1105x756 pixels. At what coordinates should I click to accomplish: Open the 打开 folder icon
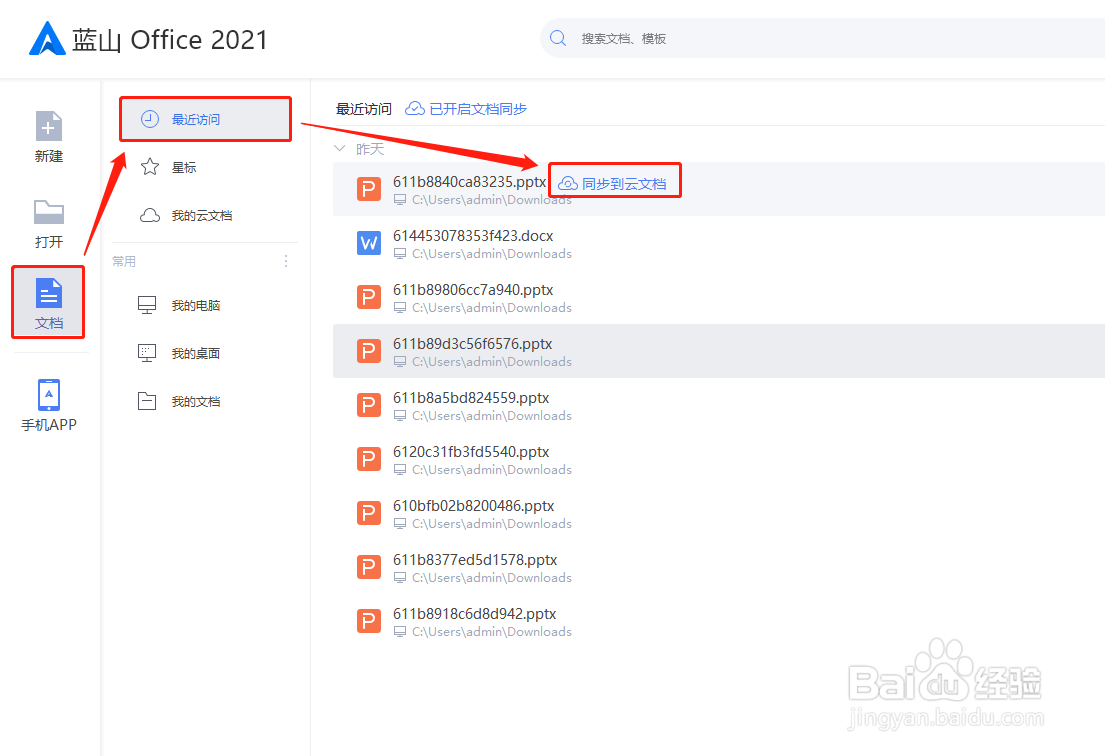(x=49, y=212)
